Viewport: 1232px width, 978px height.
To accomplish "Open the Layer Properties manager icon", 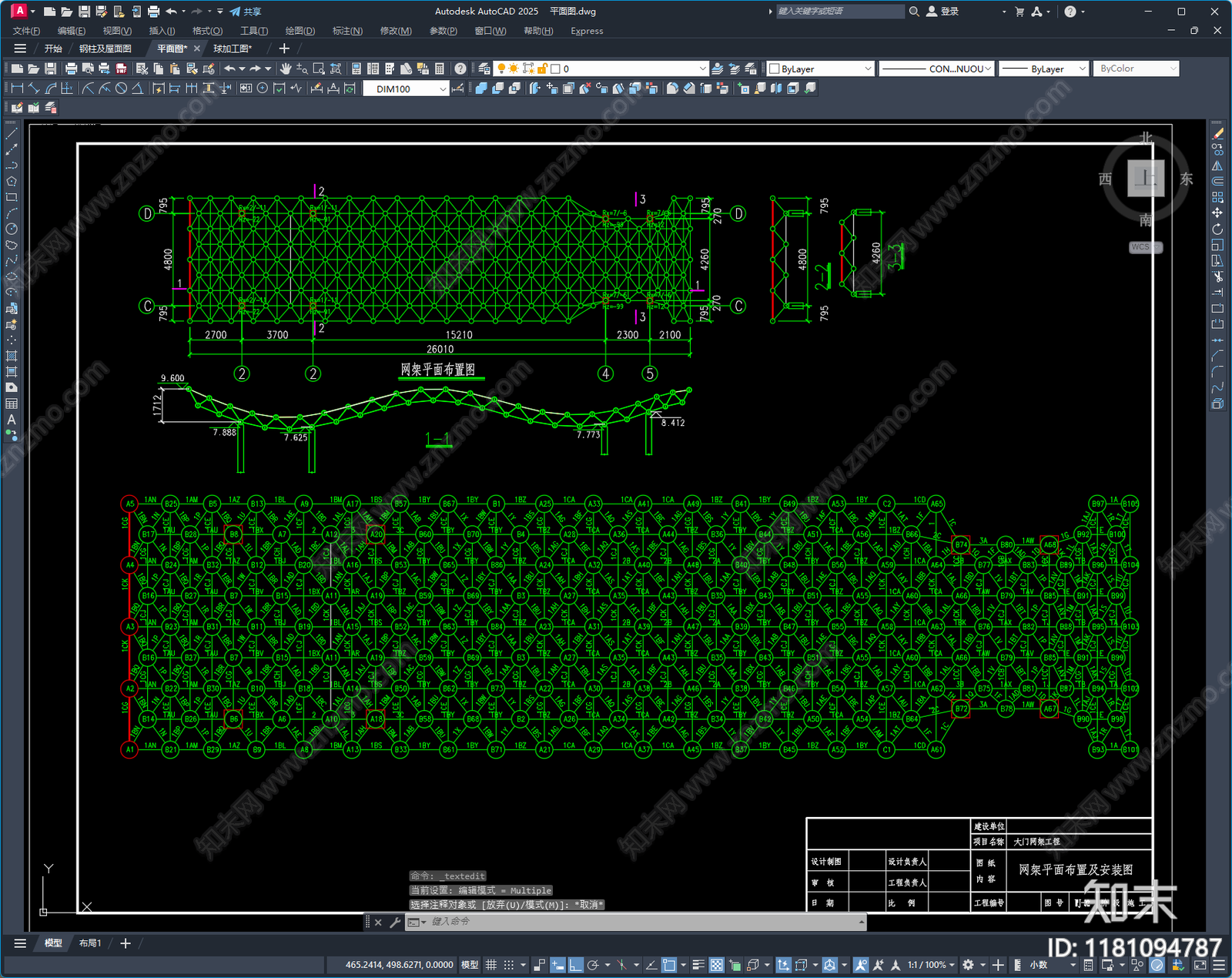I will (484, 69).
